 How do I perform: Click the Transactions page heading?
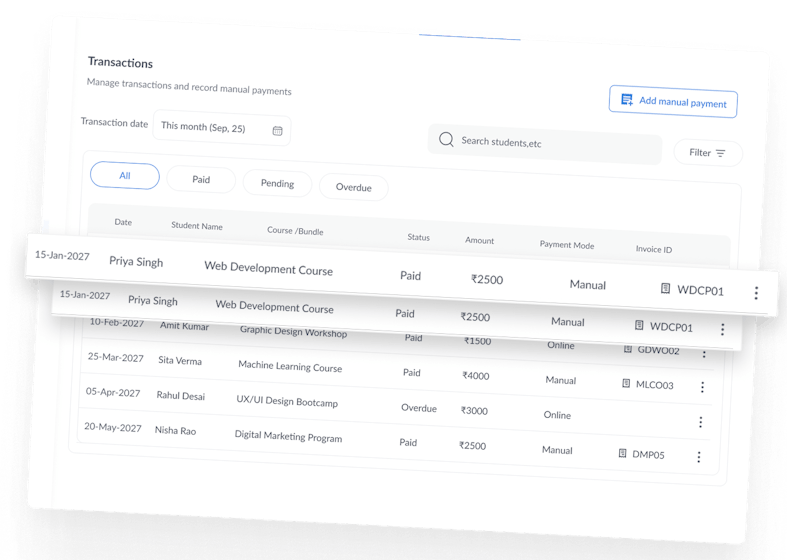click(x=120, y=62)
